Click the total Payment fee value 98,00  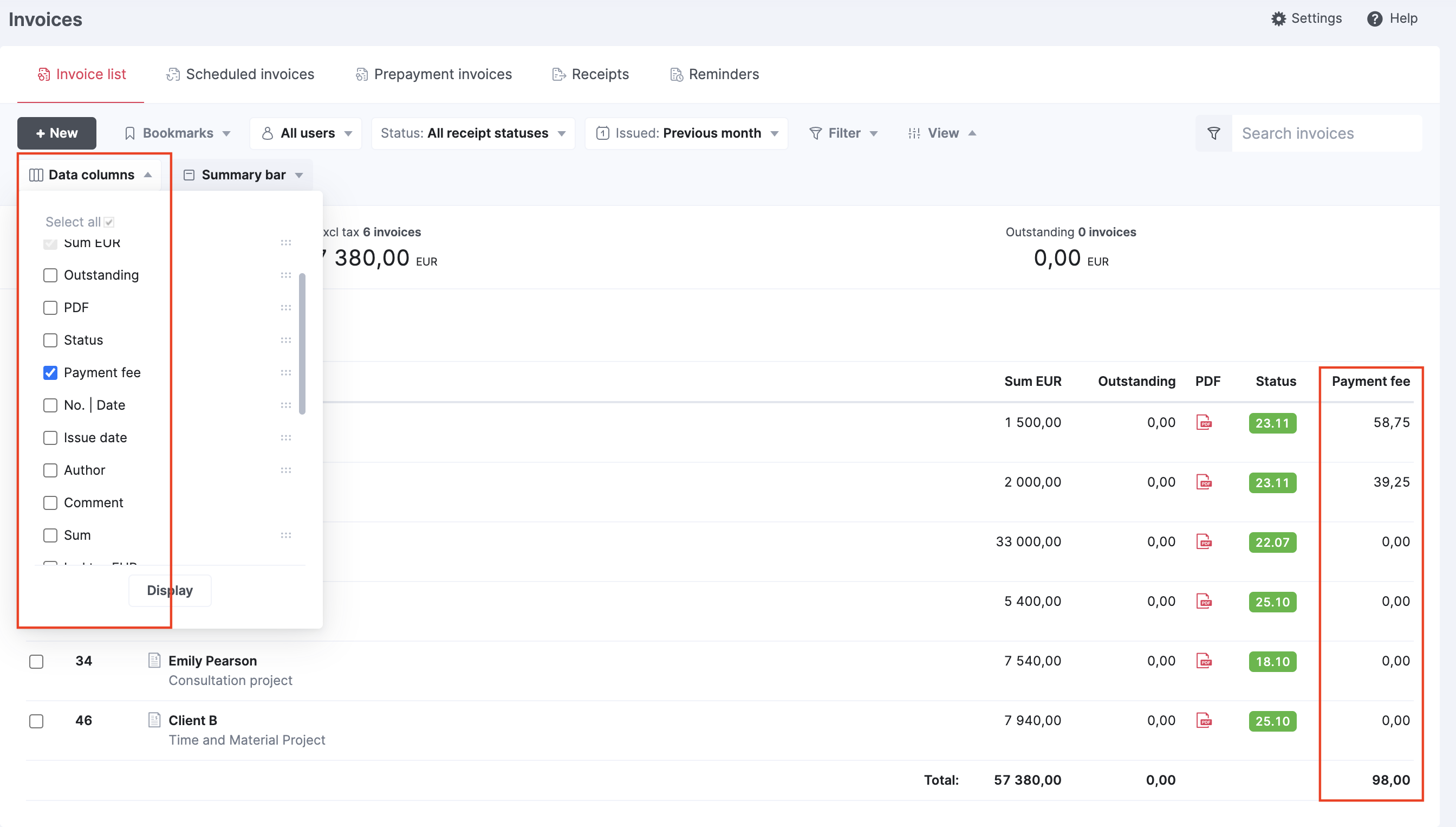tap(1390, 780)
